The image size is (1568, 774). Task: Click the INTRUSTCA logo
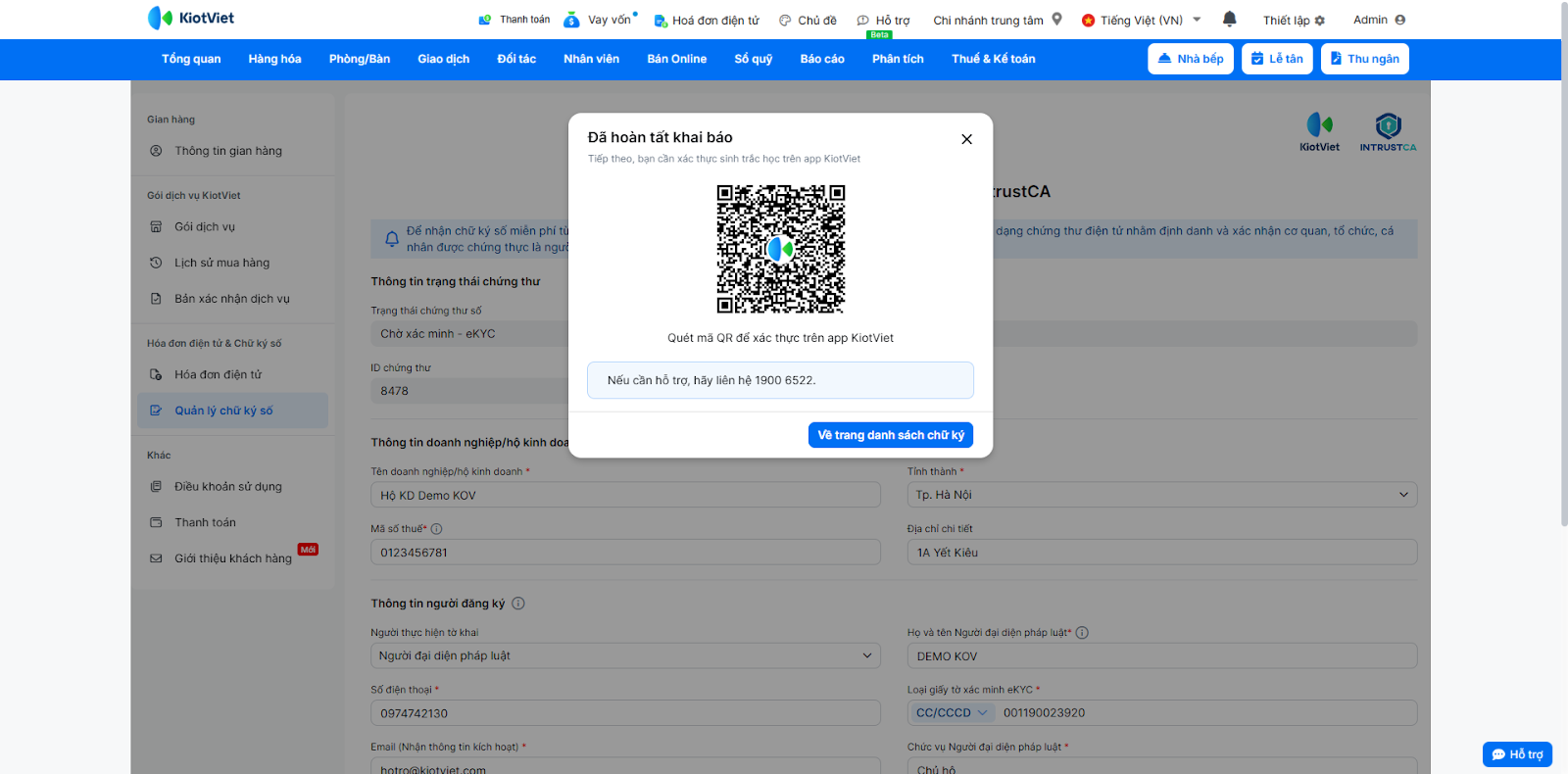pos(1388,132)
